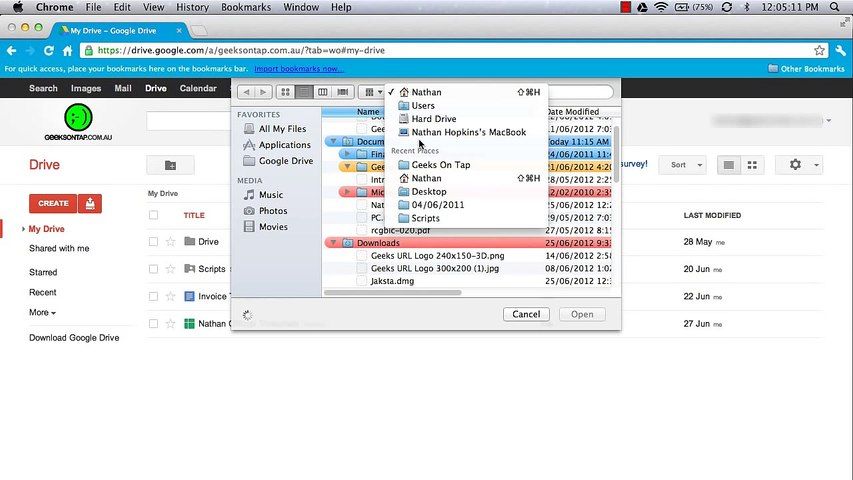Image resolution: width=853 pixels, height=480 pixels.
Task: Bookmark page with the star icon
Action: tap(819, 51)
